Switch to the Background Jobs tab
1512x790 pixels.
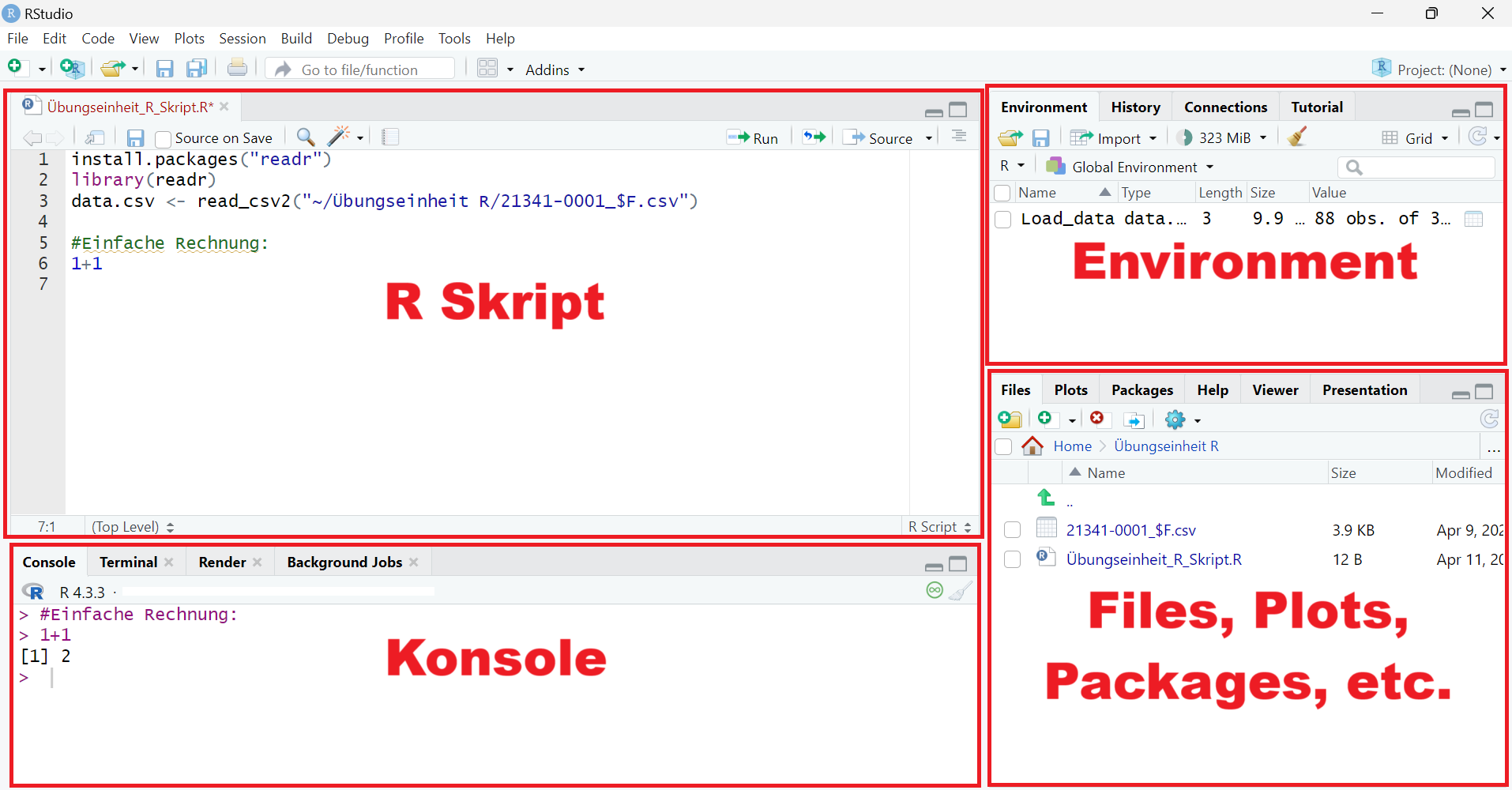(x=344, y=562)
